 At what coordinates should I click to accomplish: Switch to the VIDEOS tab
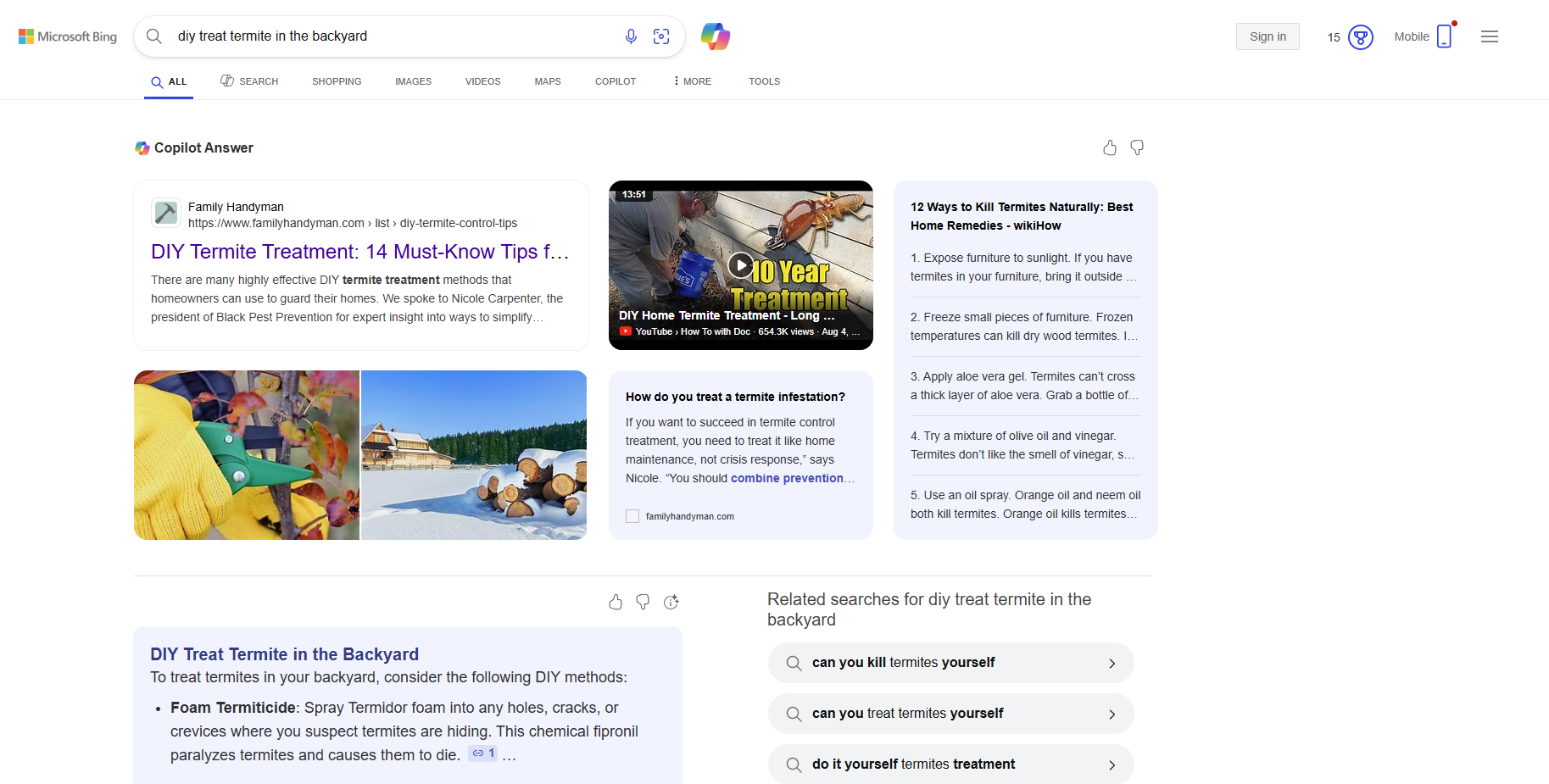point(482,81)
